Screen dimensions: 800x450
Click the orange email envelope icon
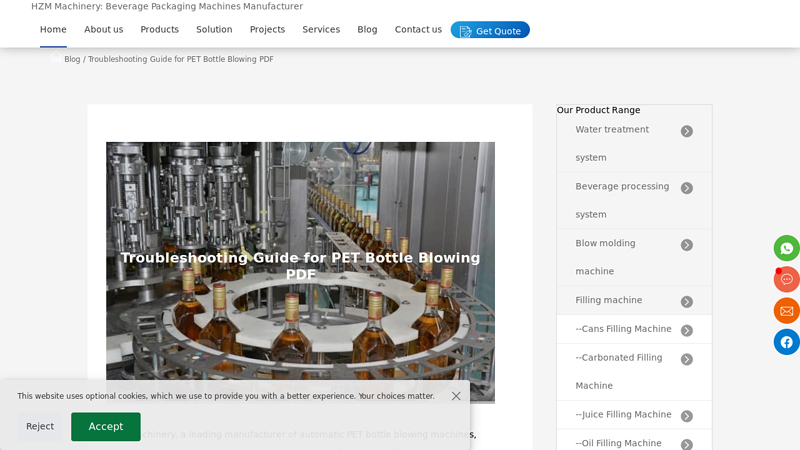click(x=787, y=311)
